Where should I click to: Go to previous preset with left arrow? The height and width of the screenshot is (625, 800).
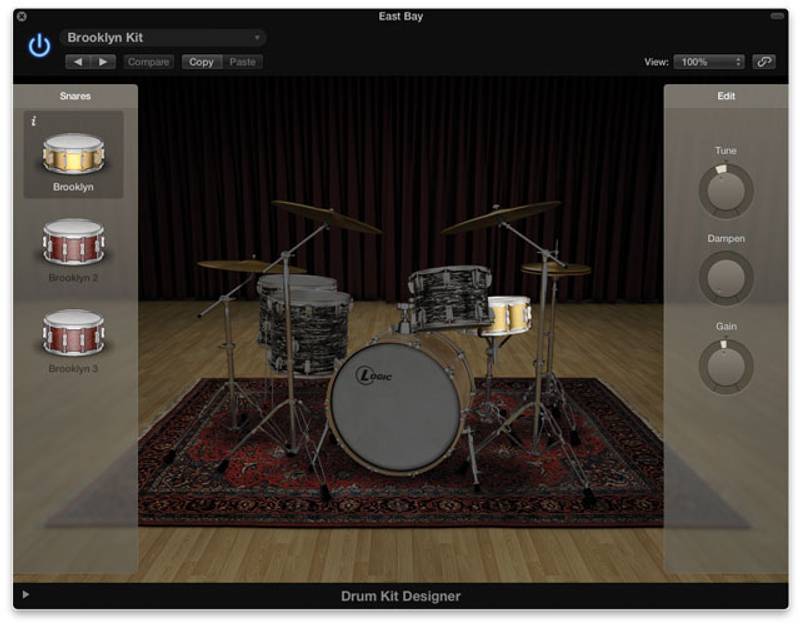pyautogui.click(x=78, y=62)
